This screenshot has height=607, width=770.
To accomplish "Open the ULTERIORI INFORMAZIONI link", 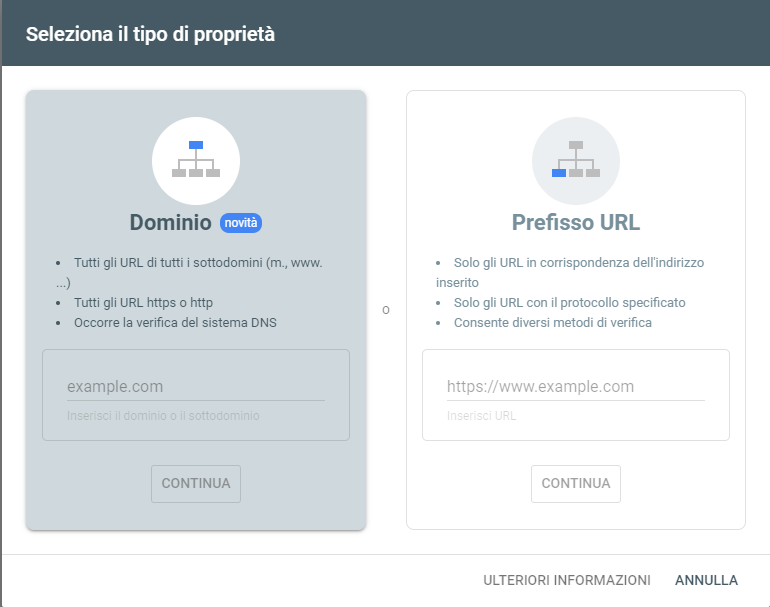I will (x=566, y=580).
